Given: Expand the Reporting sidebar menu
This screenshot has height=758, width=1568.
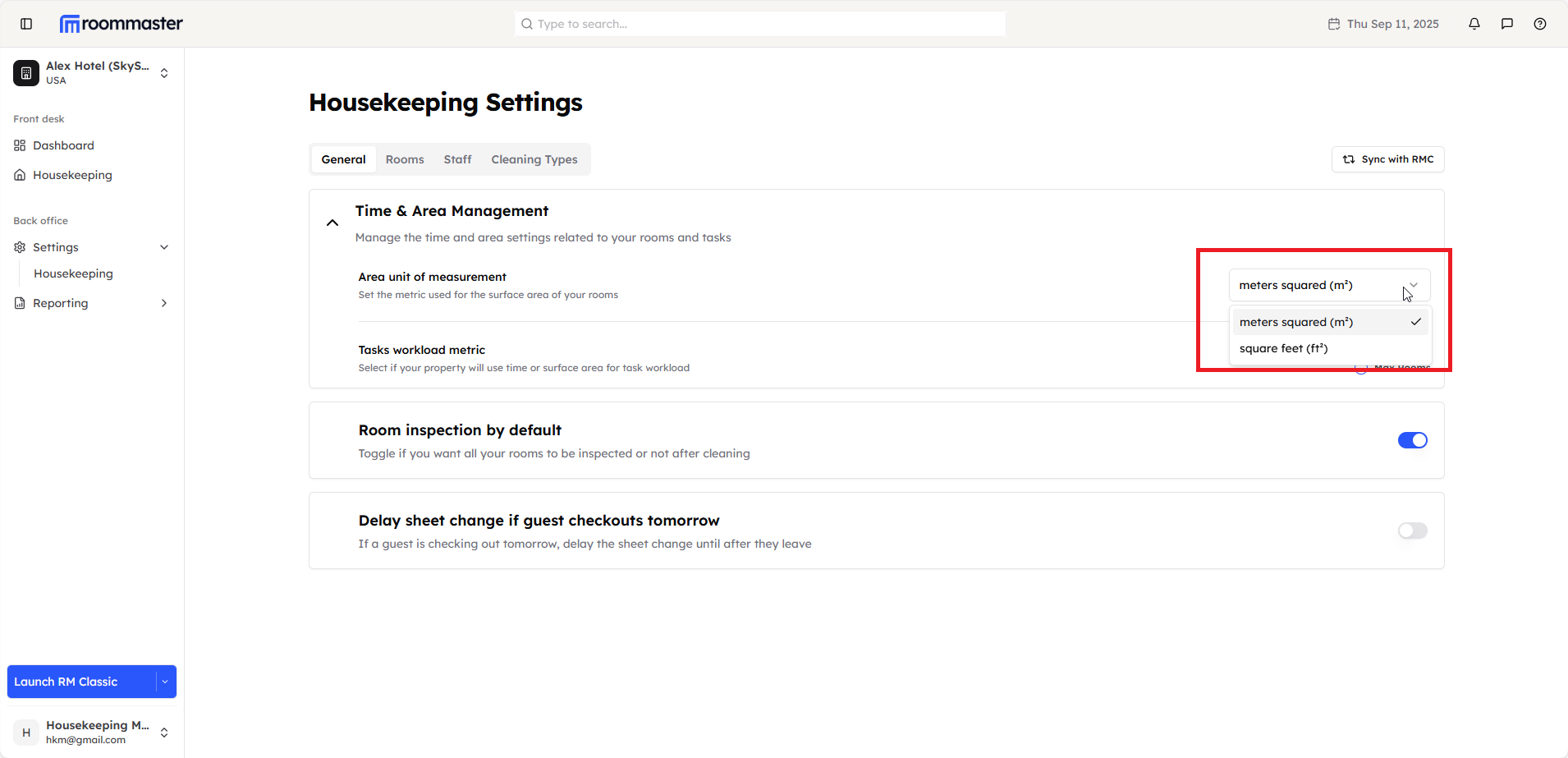Looking at the screenshot, I should (164, 303).
